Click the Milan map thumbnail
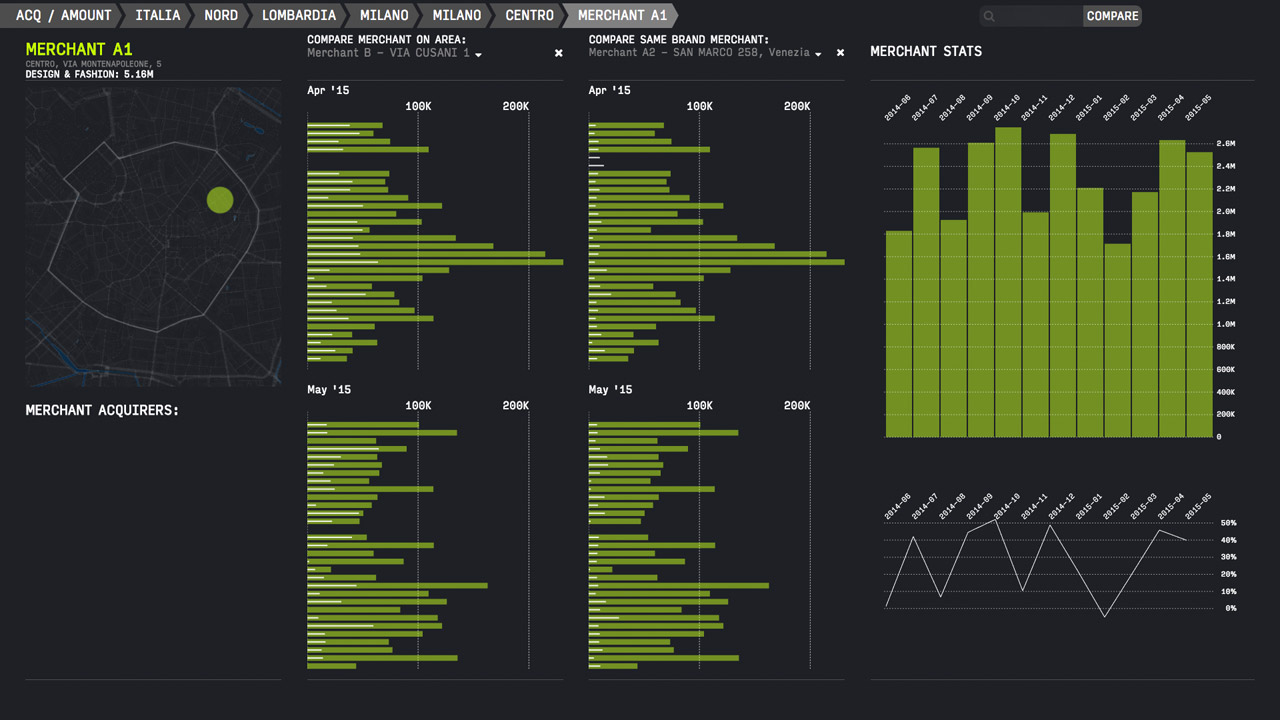Viewport: 1280px width, 720px height. (x=153, y=236)
